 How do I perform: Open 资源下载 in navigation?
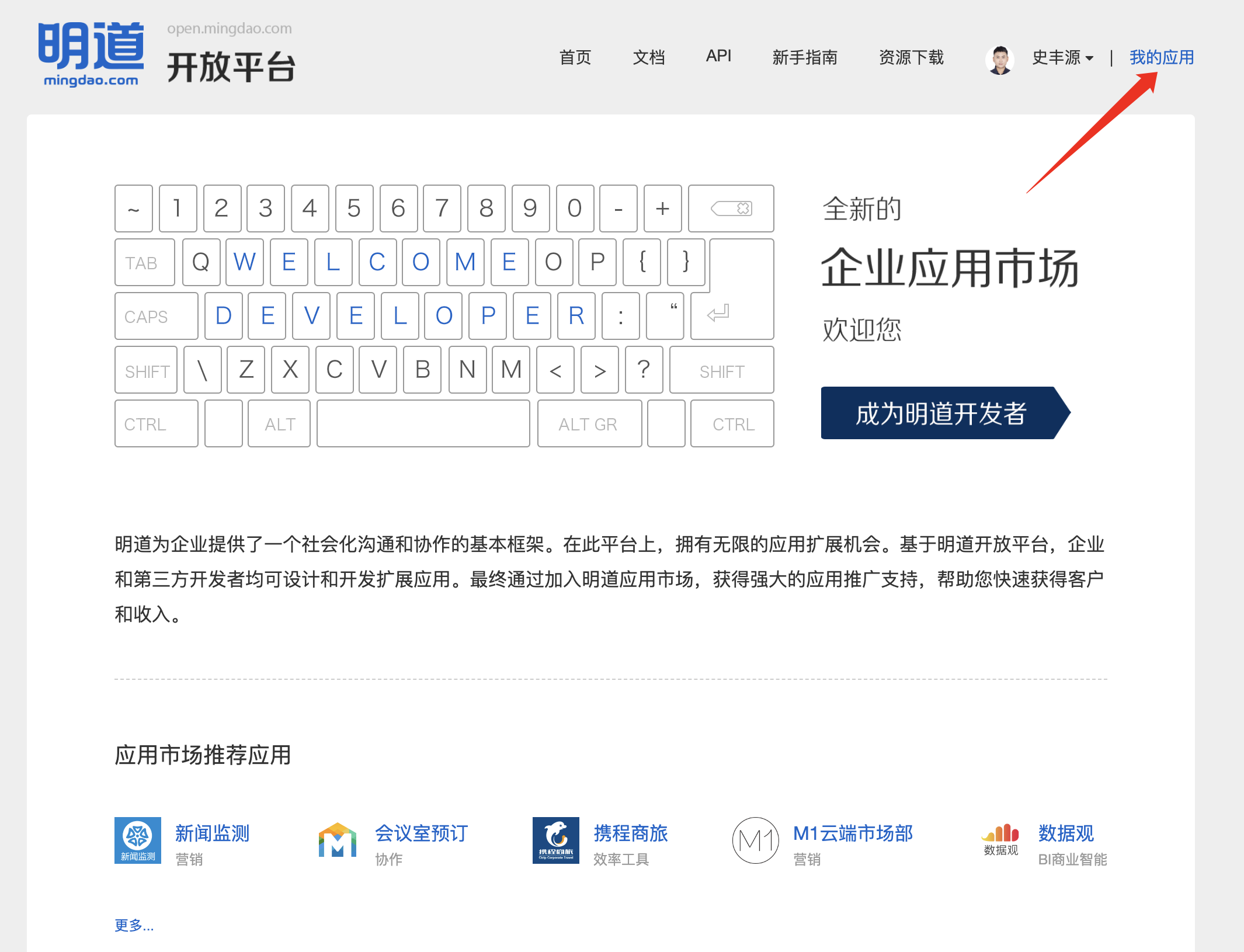(911, 57)
